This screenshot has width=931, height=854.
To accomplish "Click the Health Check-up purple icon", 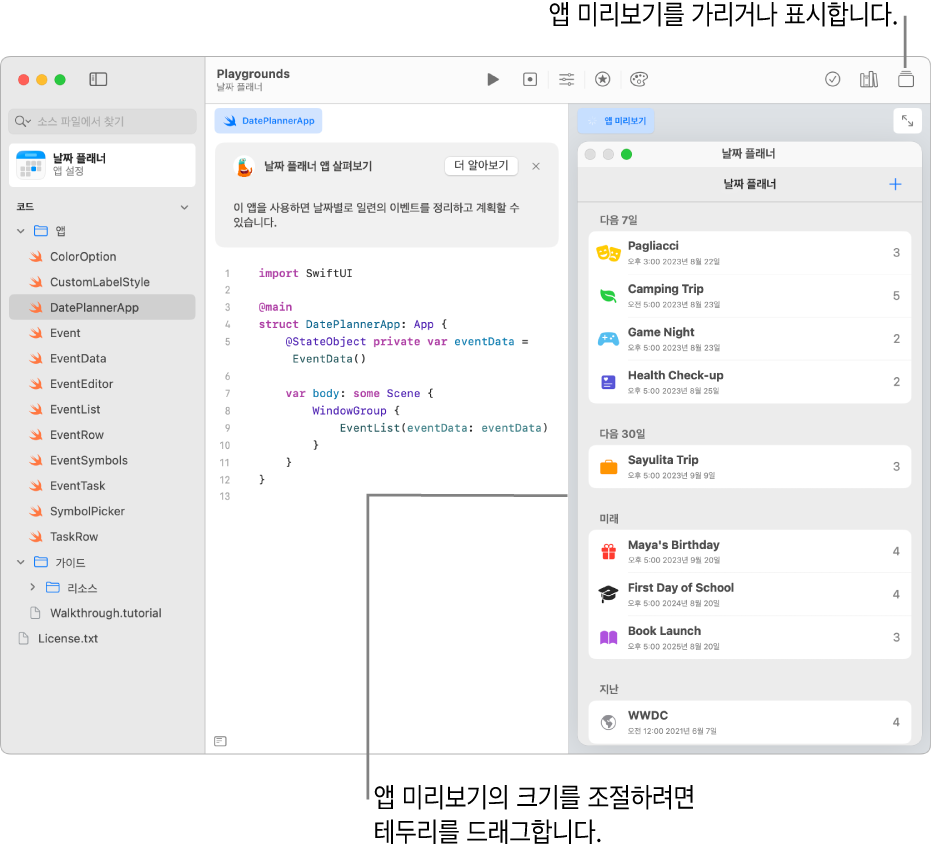I will 609,382.
